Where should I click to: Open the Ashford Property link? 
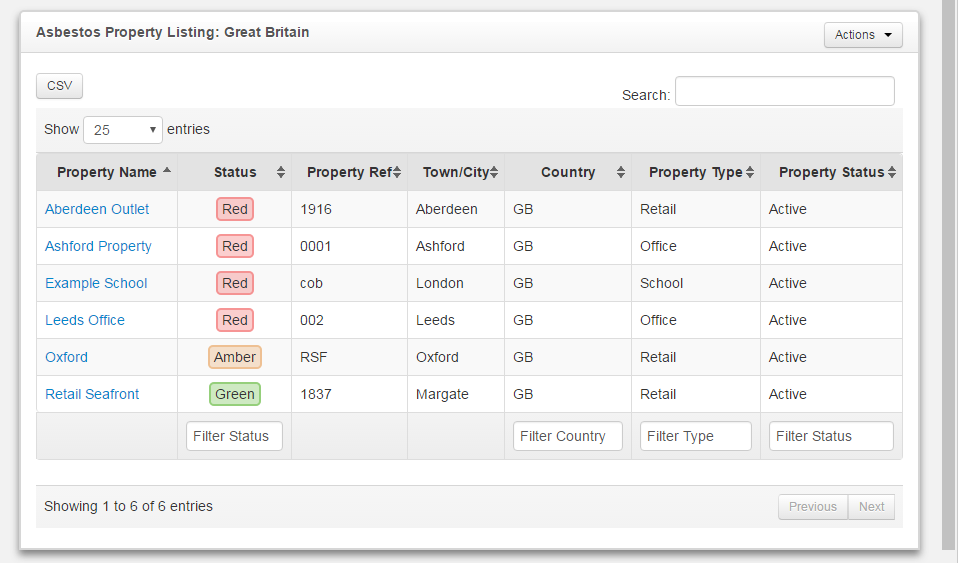(x=98, y=246)
